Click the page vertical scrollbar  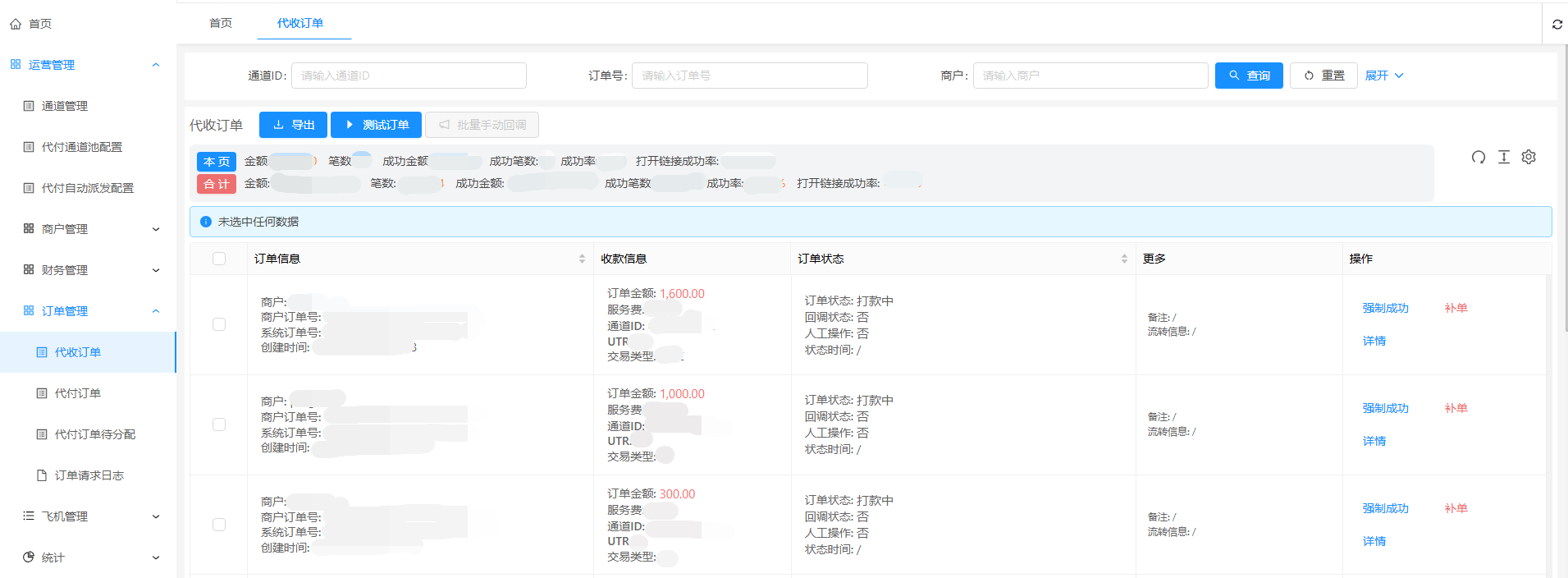pyautogui.click(x=1565, y=189)
